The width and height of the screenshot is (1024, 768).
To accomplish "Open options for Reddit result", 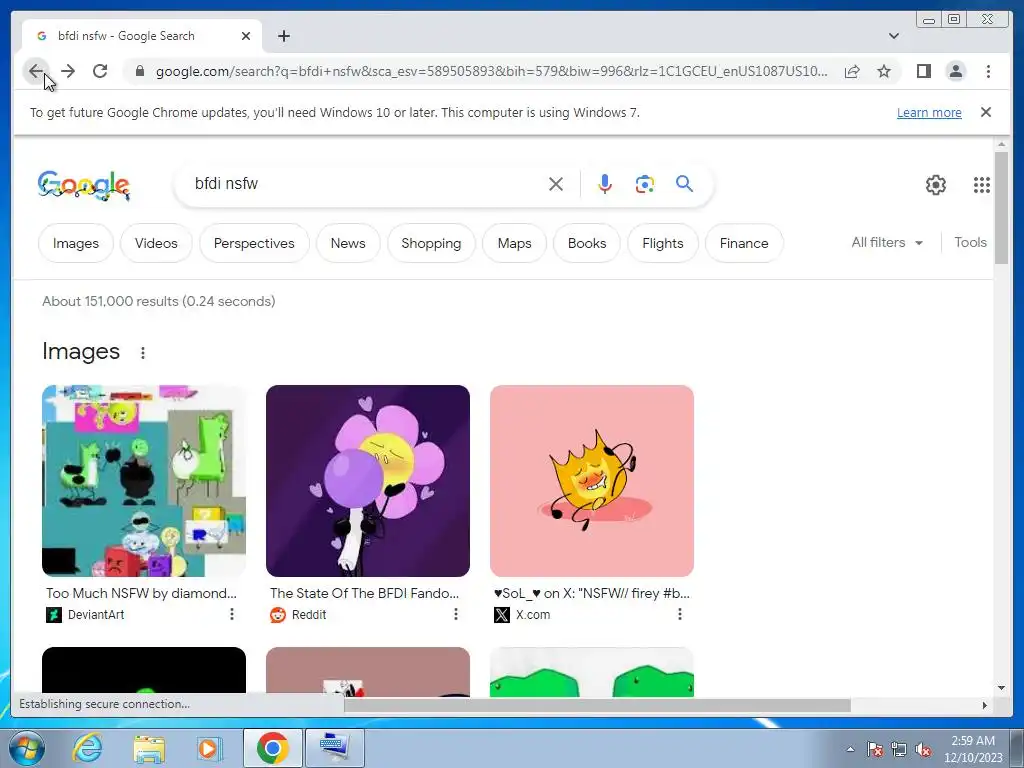I will [456, 614].
